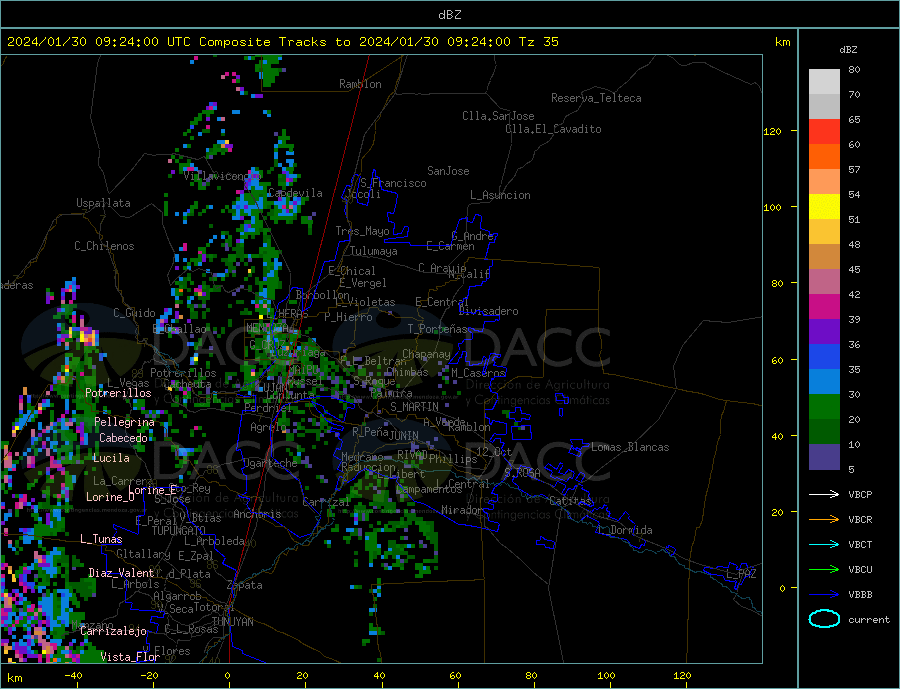
Task: Click the 'C_Guido' map label
Action: coord(134,313)
